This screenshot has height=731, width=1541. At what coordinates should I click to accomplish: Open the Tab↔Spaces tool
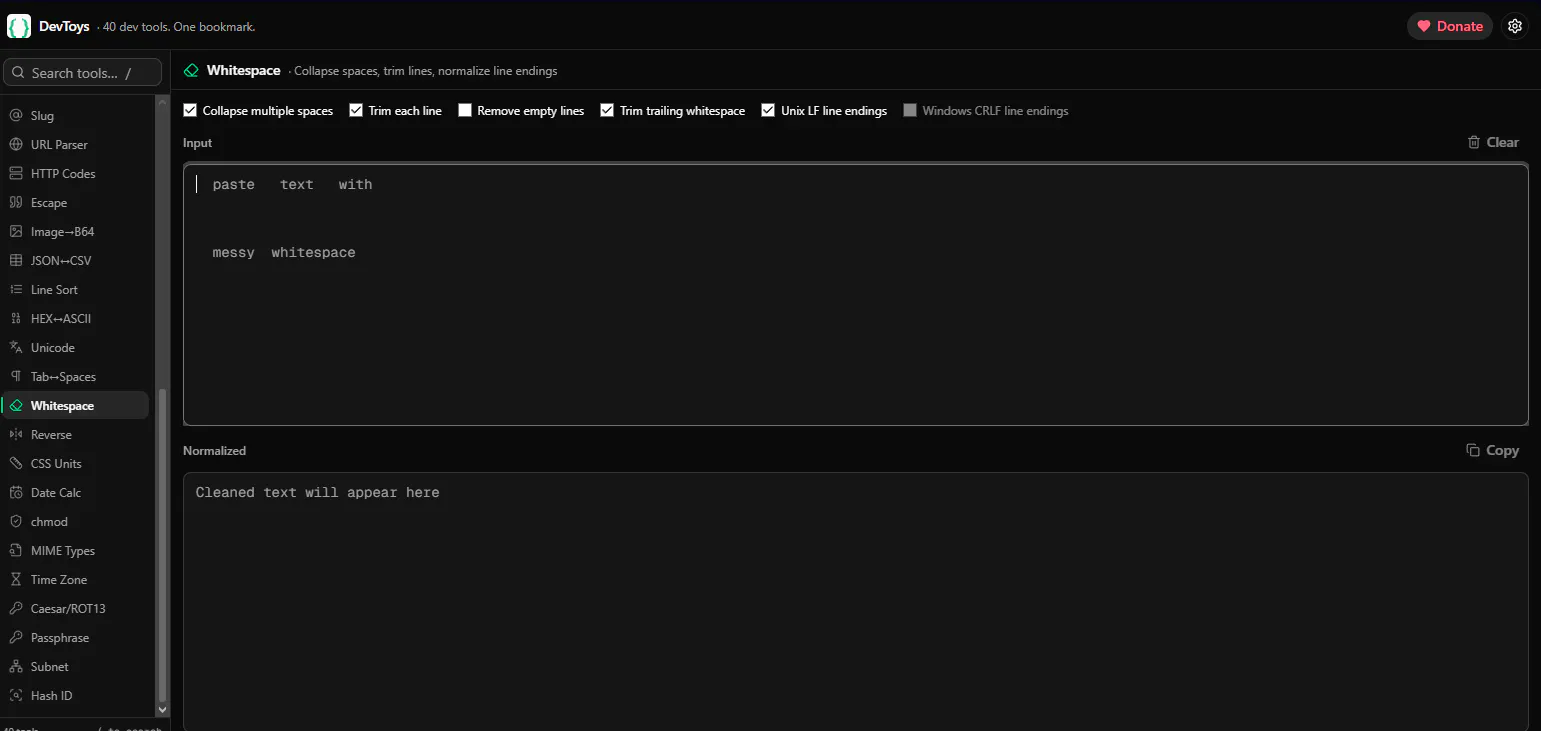point(75,377)
